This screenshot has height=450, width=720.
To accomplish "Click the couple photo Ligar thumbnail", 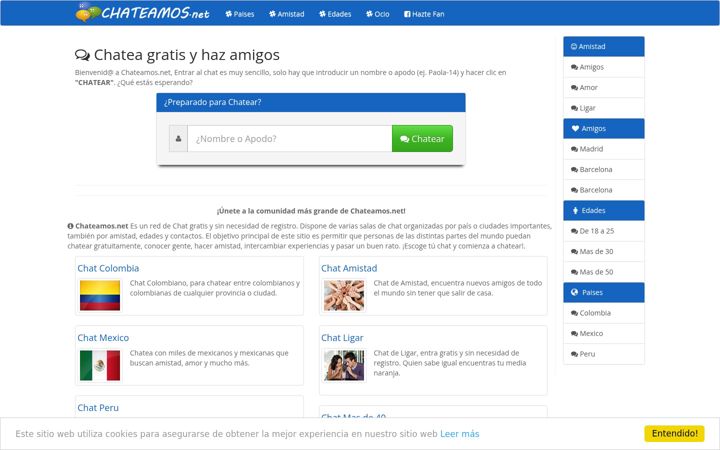I will pyautogui.click(x=344, y=366).
